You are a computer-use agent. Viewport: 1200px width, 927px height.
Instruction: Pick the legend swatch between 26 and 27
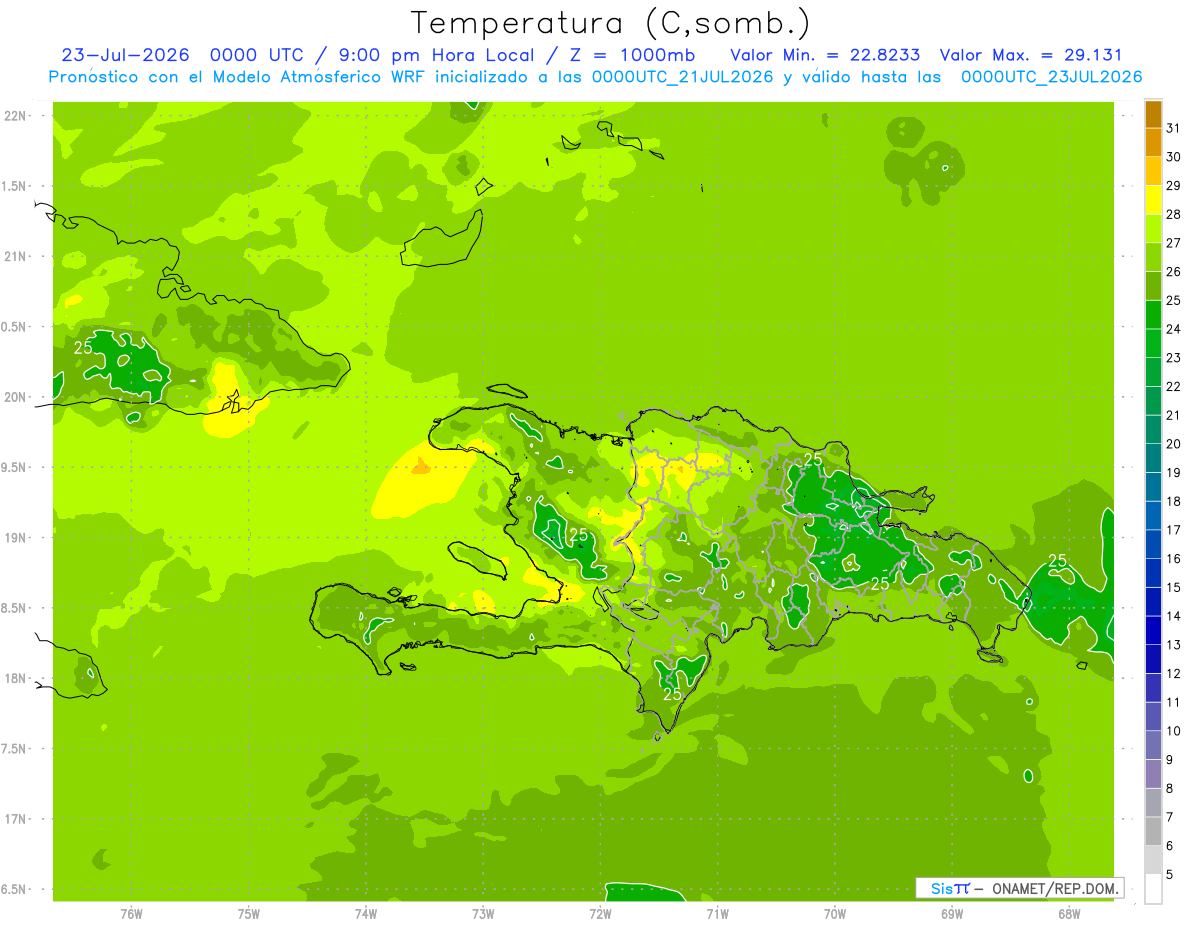coord(1153,257)
